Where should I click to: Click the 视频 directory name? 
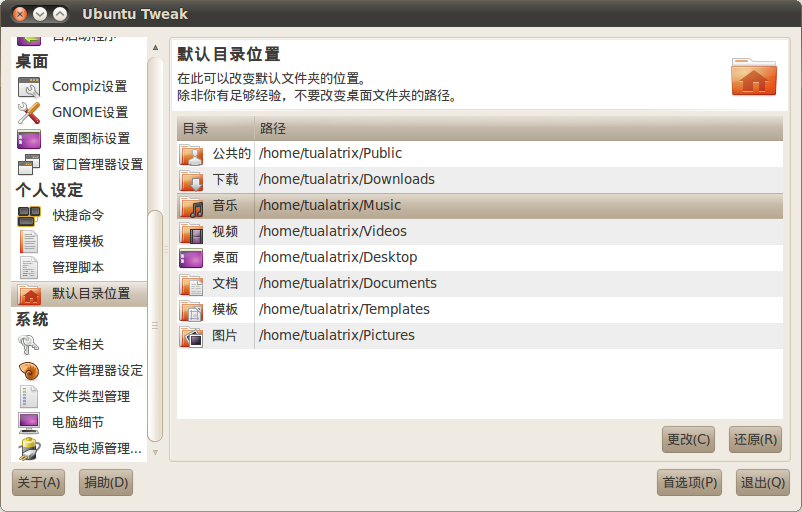(225, 232)
